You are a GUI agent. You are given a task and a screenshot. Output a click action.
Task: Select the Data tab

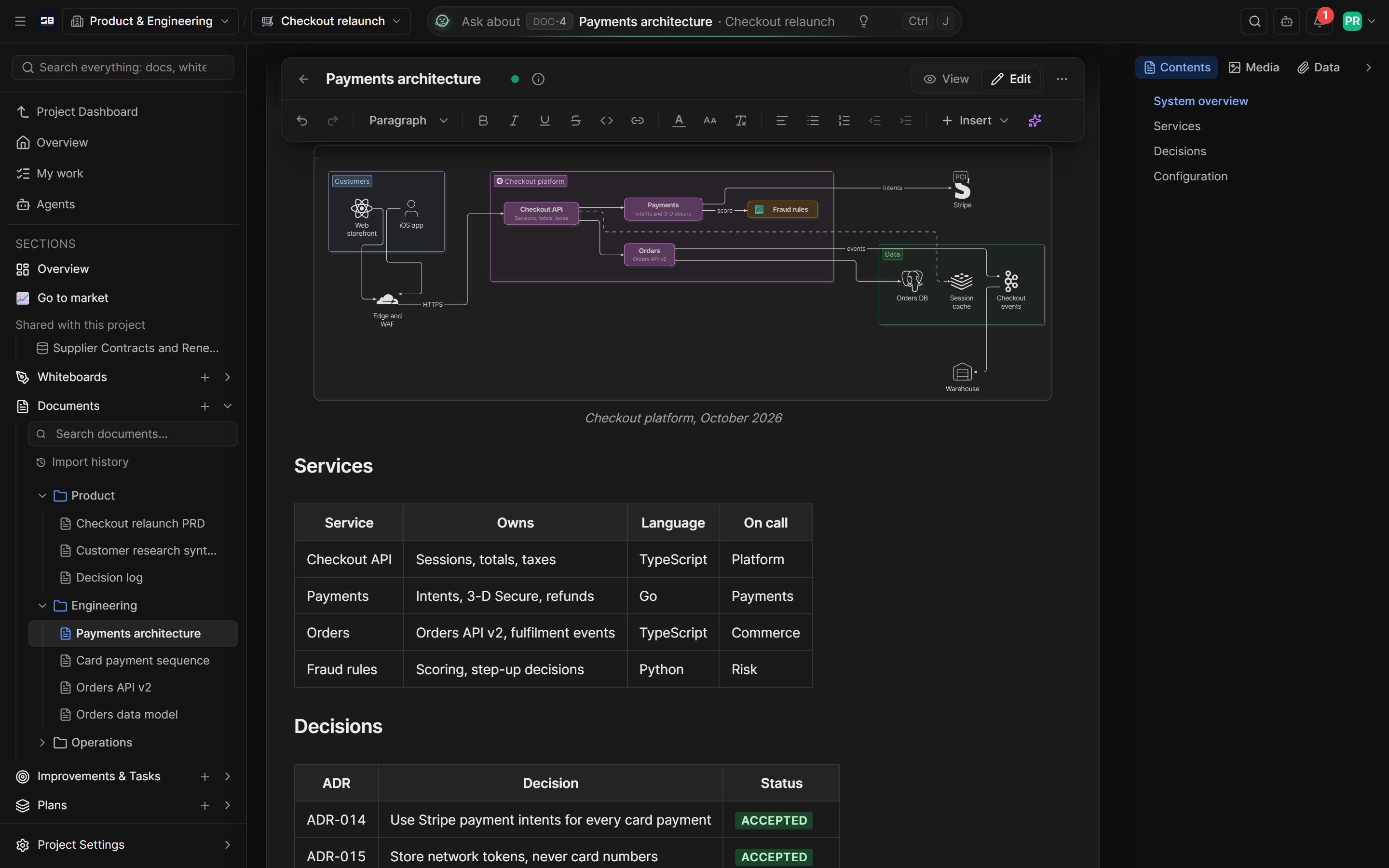click(x=1319, y=67)
